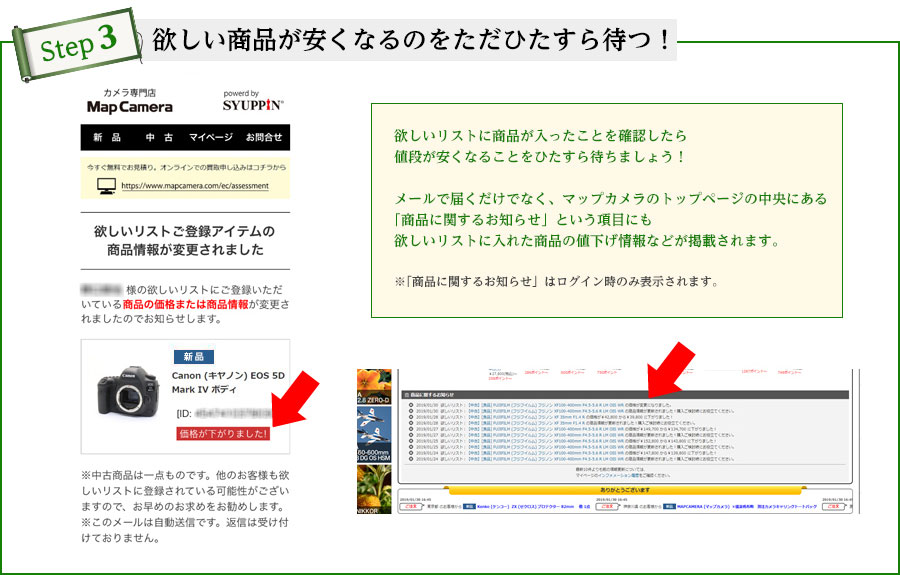Click the computer monitor icon
The width and height of the screenshot is (900, 575).
[106, 186]
